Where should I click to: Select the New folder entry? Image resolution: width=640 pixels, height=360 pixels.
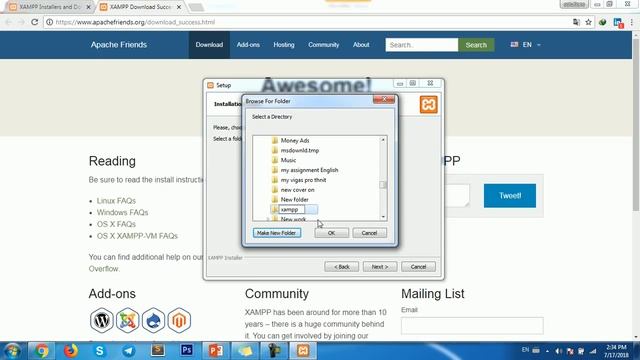(x=294, y=200)
